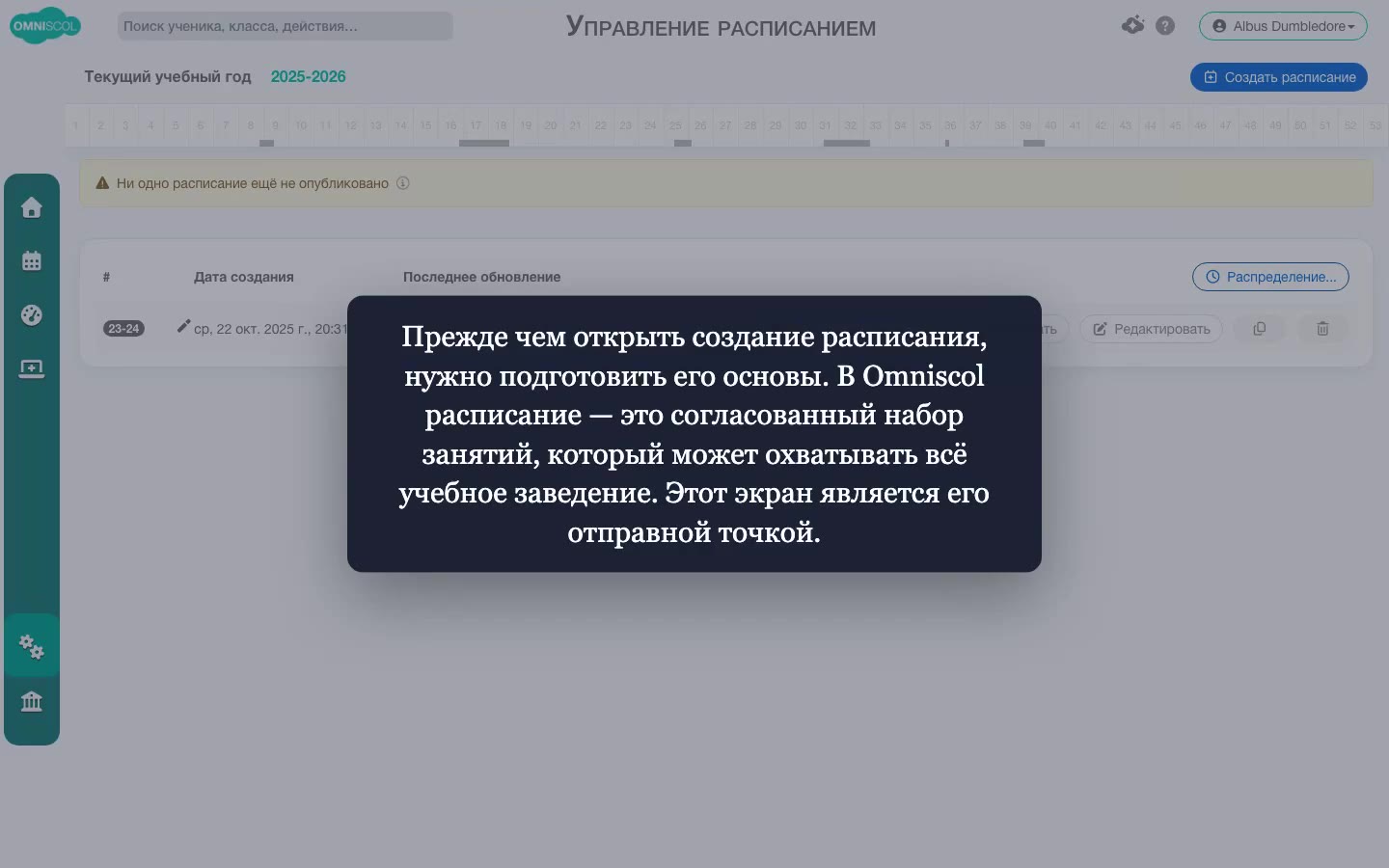Click the # column header

[106, 277]
